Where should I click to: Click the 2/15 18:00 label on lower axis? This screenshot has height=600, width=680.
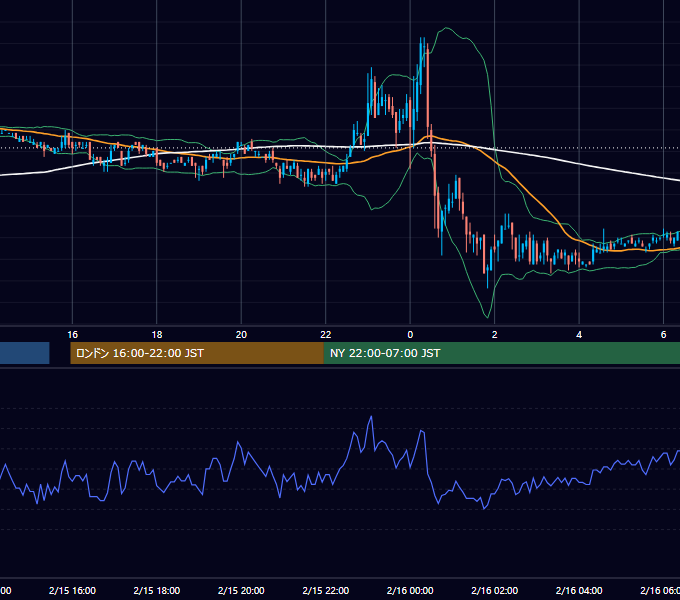pyautogui.click(x=157, y=590)
